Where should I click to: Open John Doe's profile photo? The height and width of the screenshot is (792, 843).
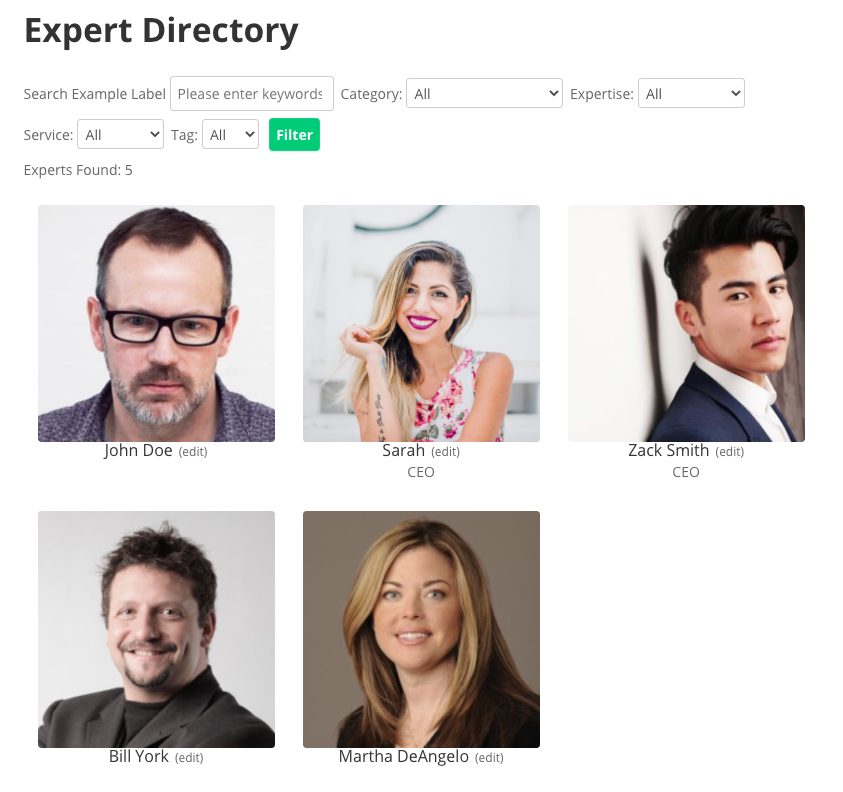[x=156, y=323]
